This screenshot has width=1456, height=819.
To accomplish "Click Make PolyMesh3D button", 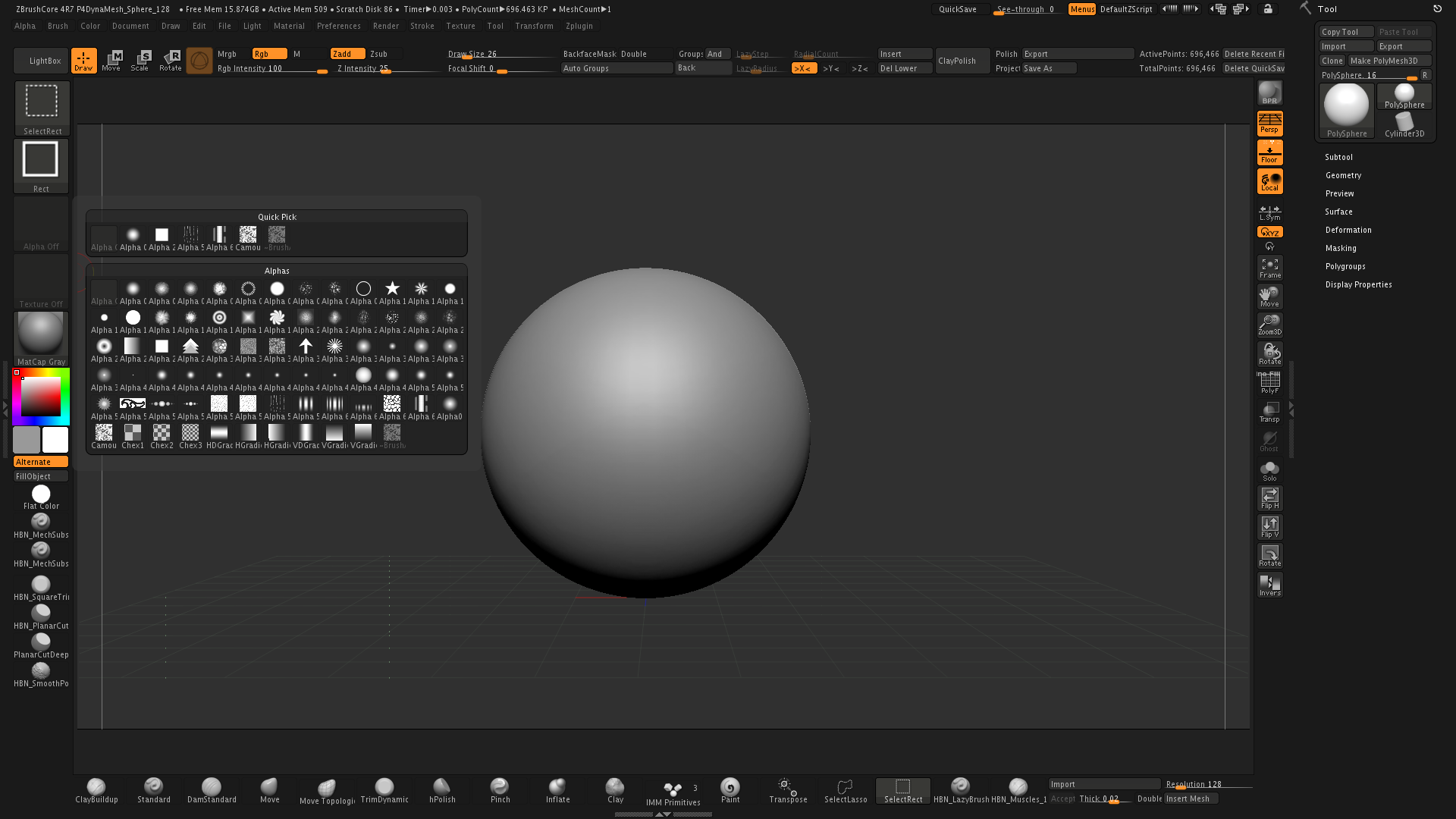I will [1389, 61].
